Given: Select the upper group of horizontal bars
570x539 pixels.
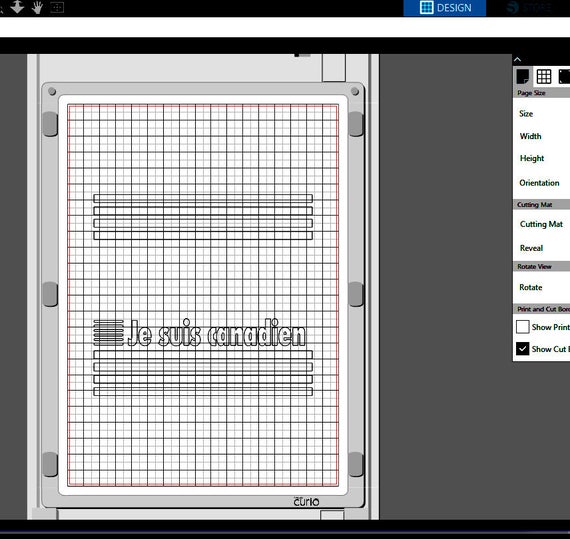Looking at the screenshot, I should point(203,217).
